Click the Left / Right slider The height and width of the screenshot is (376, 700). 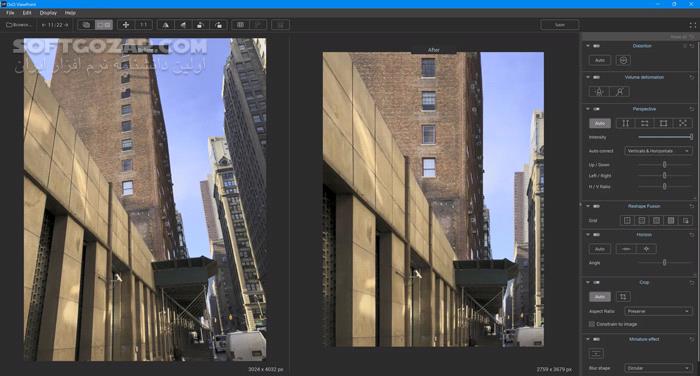click(664, 175)
